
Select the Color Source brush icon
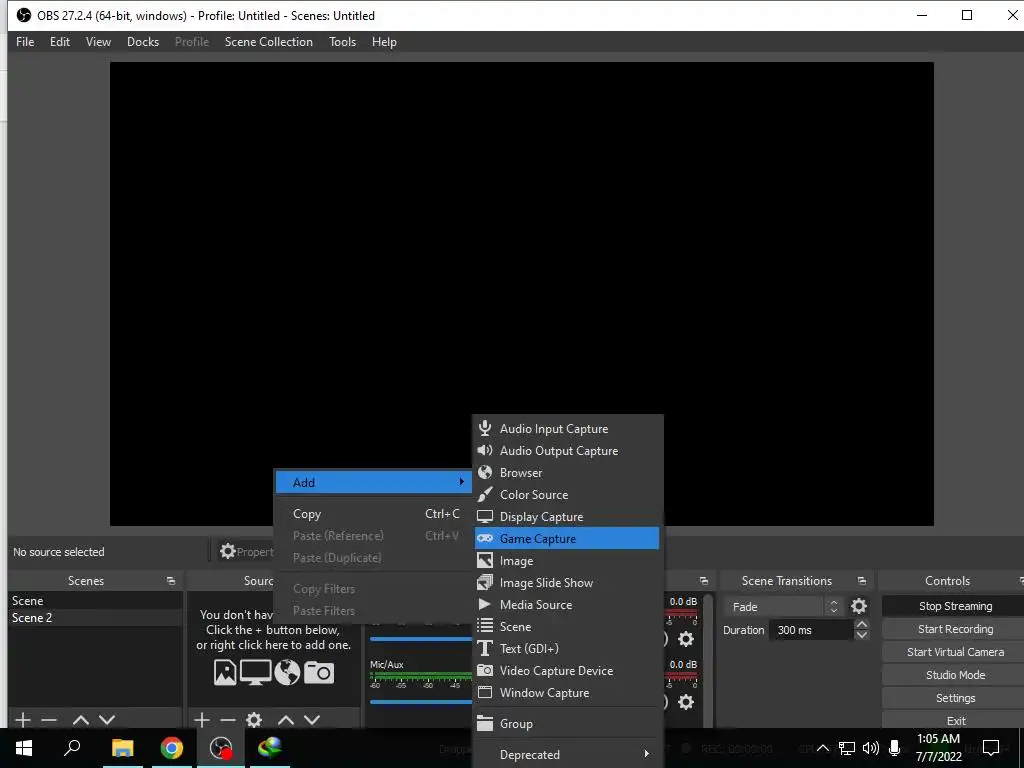[485, 494]
